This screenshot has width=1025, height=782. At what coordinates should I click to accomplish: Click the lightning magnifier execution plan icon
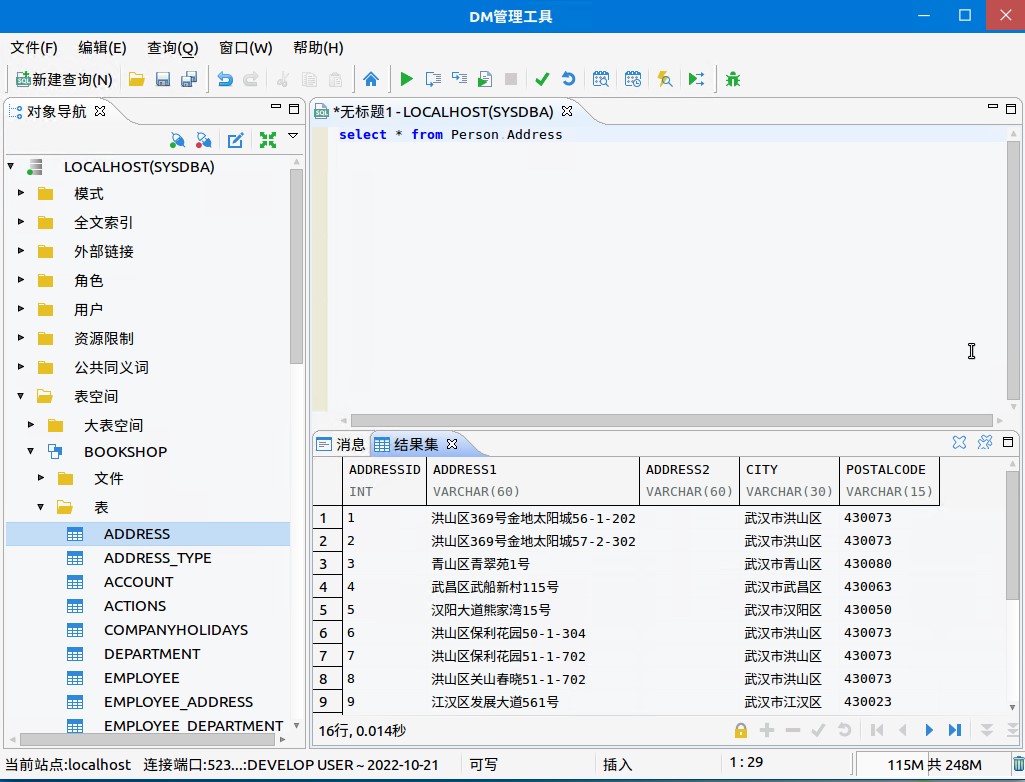(665, 80)
